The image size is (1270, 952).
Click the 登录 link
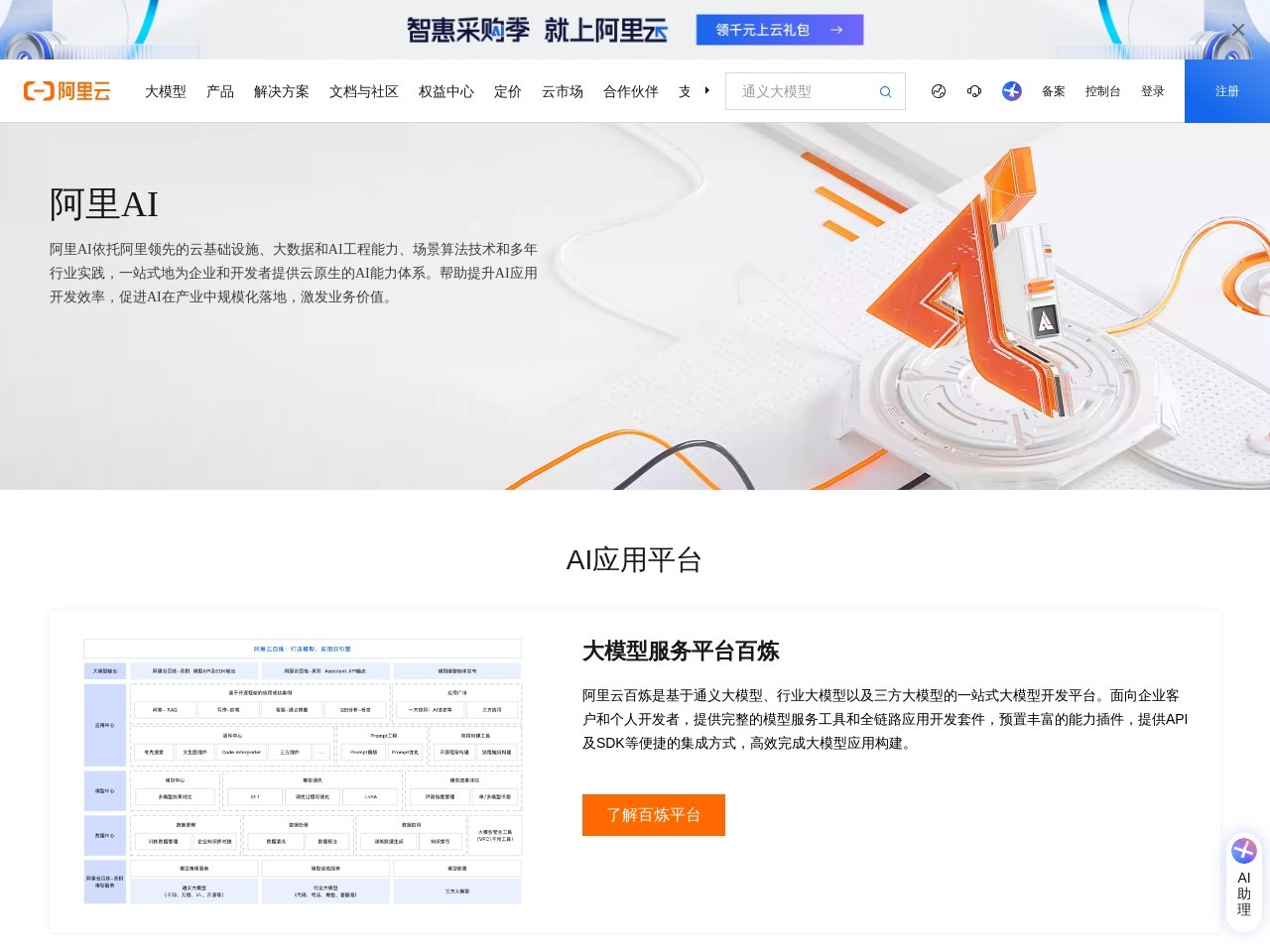click(x=1153, y=91)
